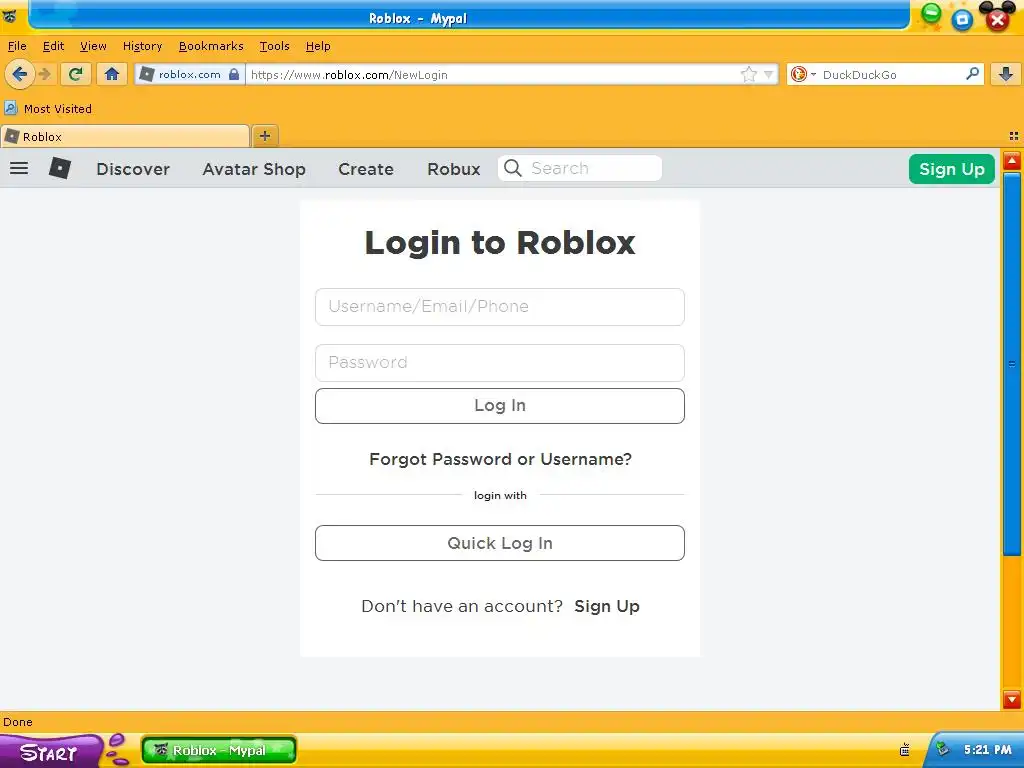Click the Password field
Viewport: 1024px width, 768px height.
500,362
